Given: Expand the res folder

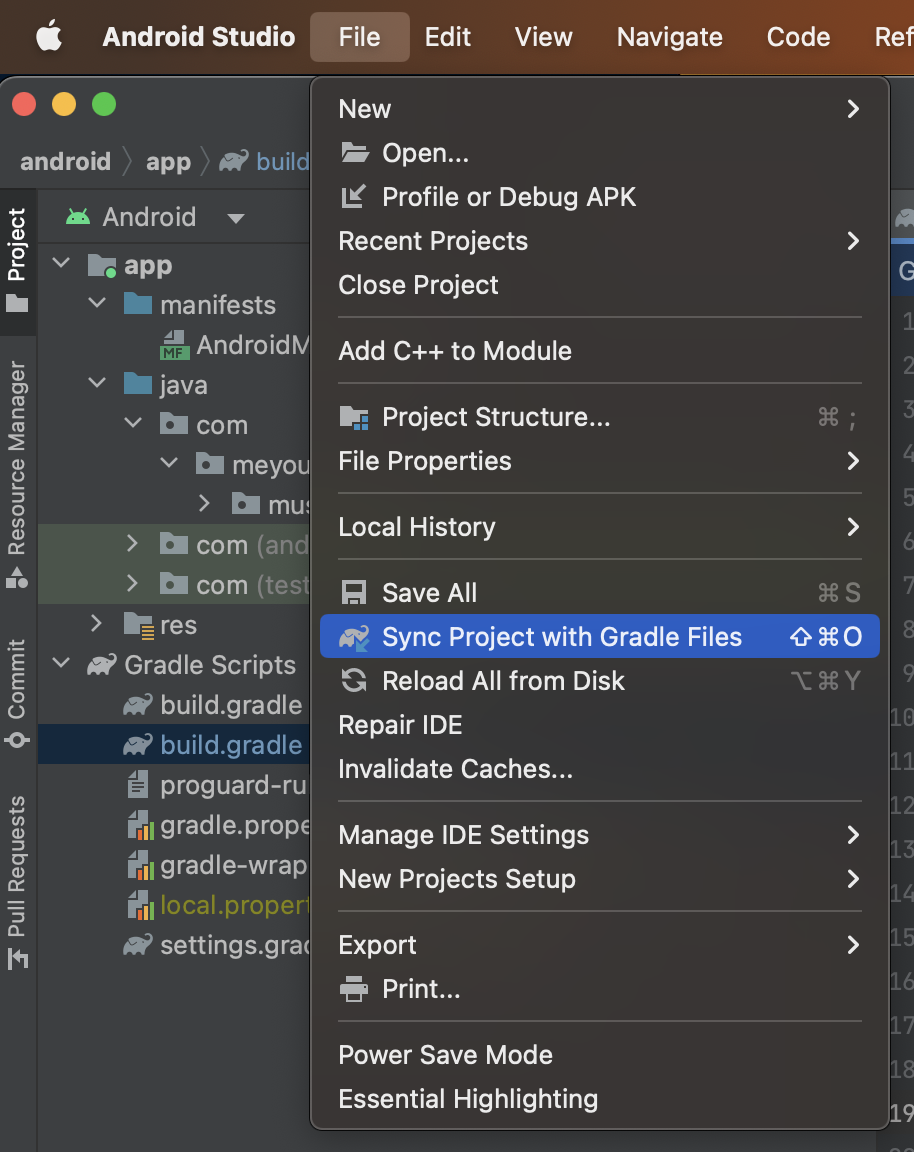Looking at the screenshot, I should point(96,625).
